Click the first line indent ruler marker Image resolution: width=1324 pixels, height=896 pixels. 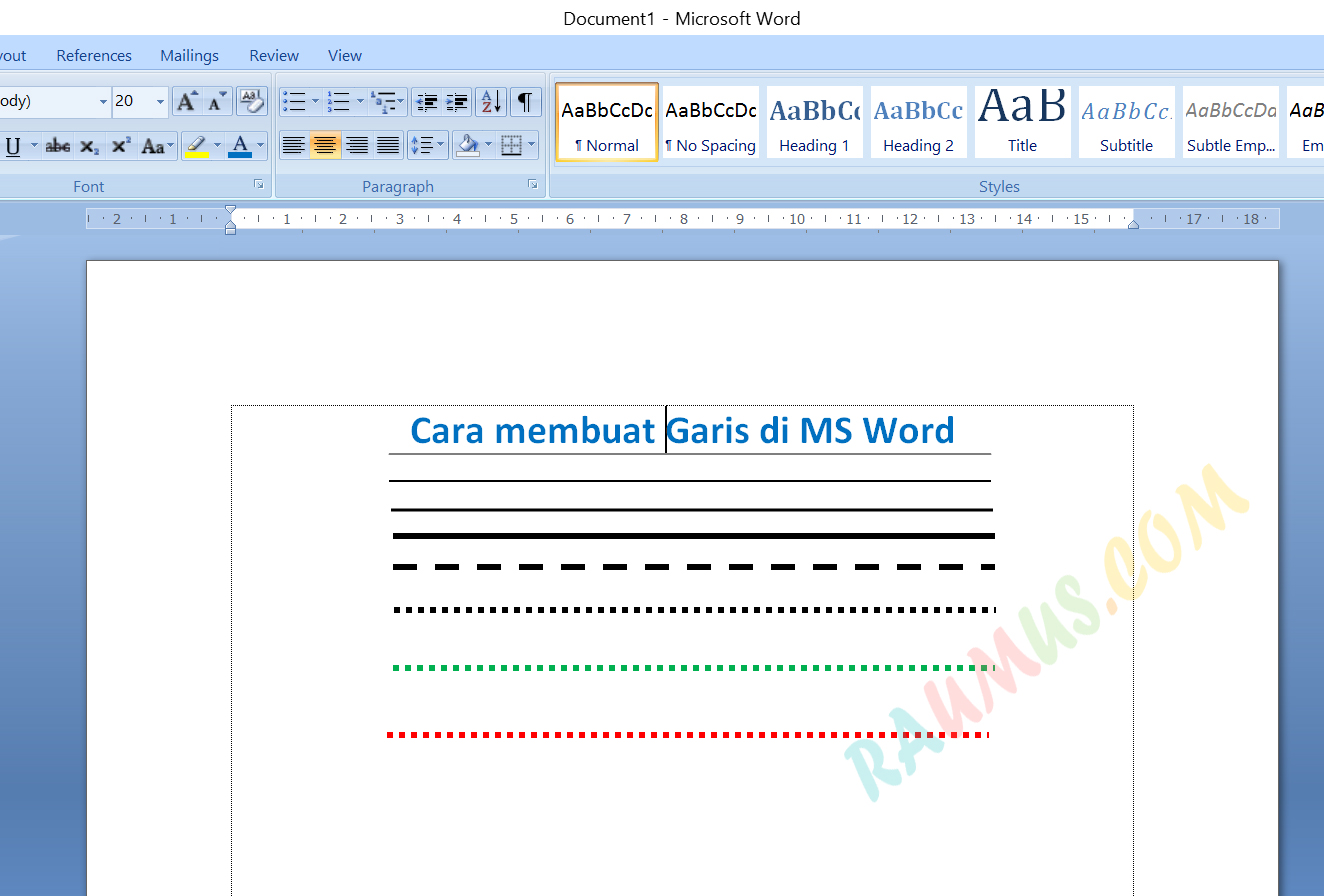coord(231,211)
